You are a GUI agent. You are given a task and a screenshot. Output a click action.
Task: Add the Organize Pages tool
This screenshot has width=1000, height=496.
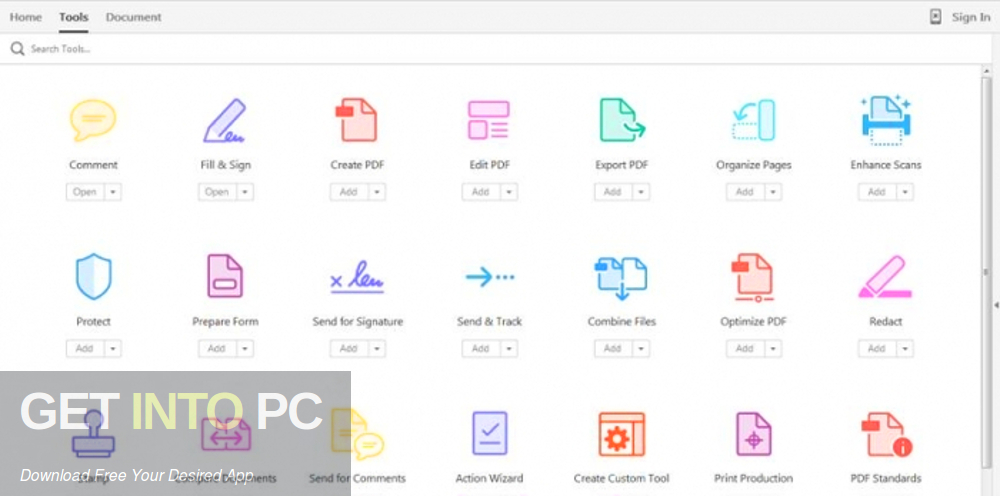coord(745,192)
